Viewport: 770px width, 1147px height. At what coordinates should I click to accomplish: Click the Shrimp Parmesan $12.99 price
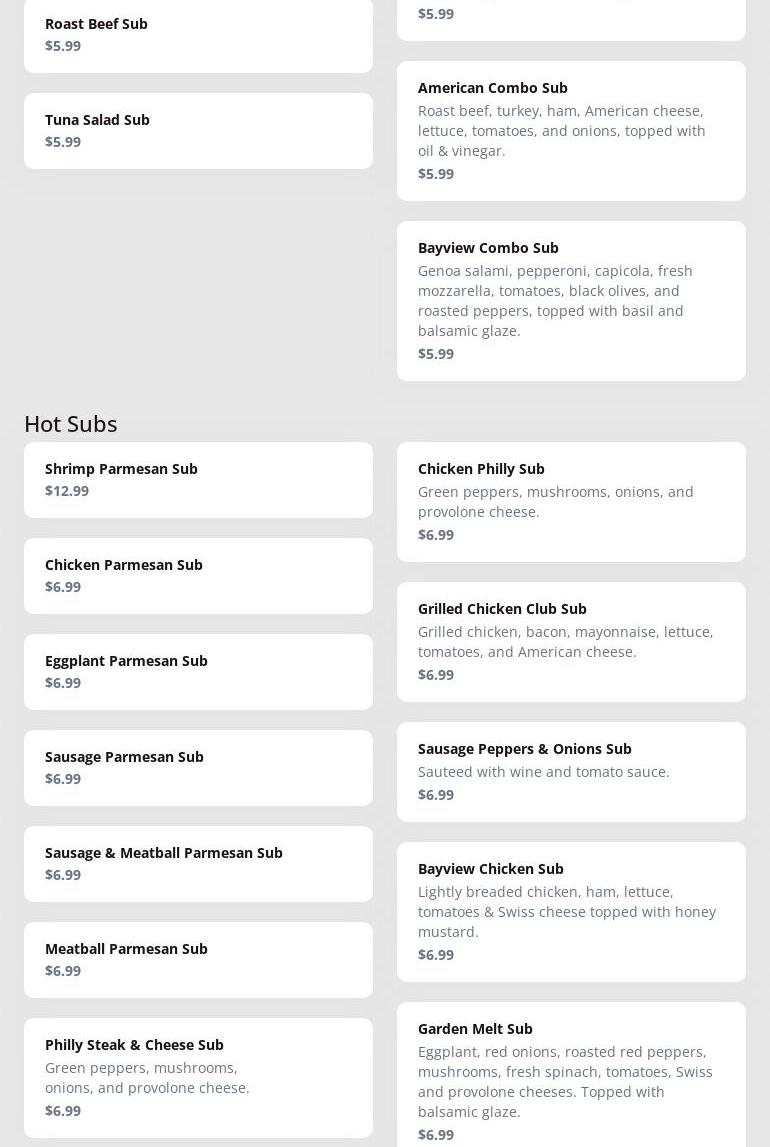(x=67, y=491)
